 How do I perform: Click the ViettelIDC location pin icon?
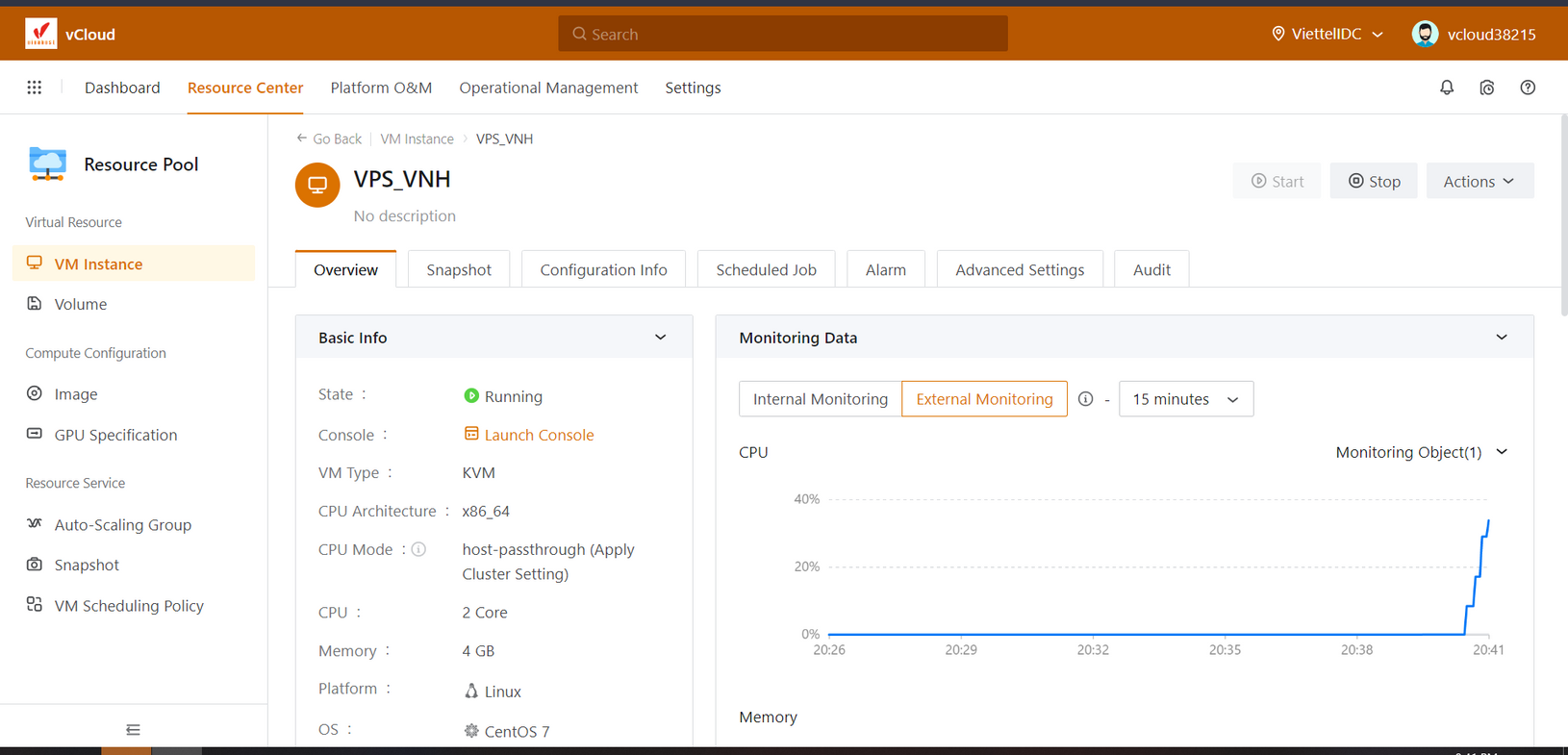click(1278, 34)
